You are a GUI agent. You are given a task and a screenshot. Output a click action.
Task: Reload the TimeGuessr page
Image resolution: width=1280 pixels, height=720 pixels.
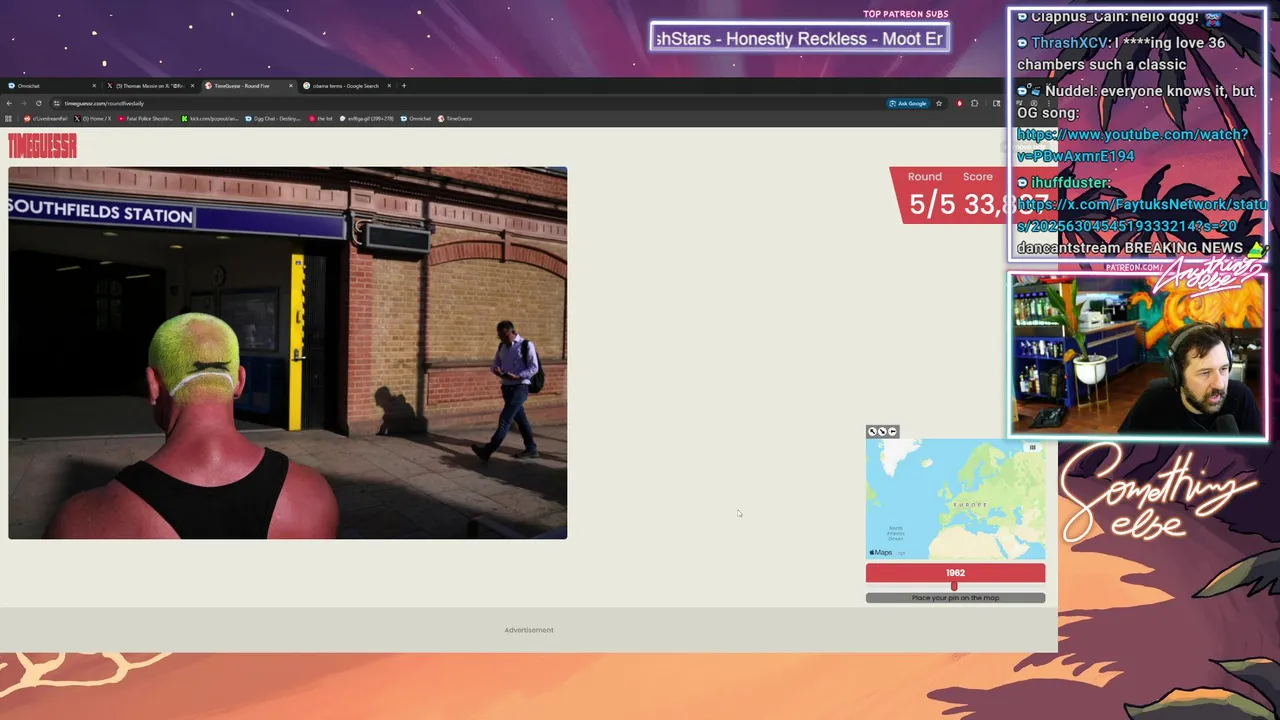pyautogui.click(x=39, y=103)
